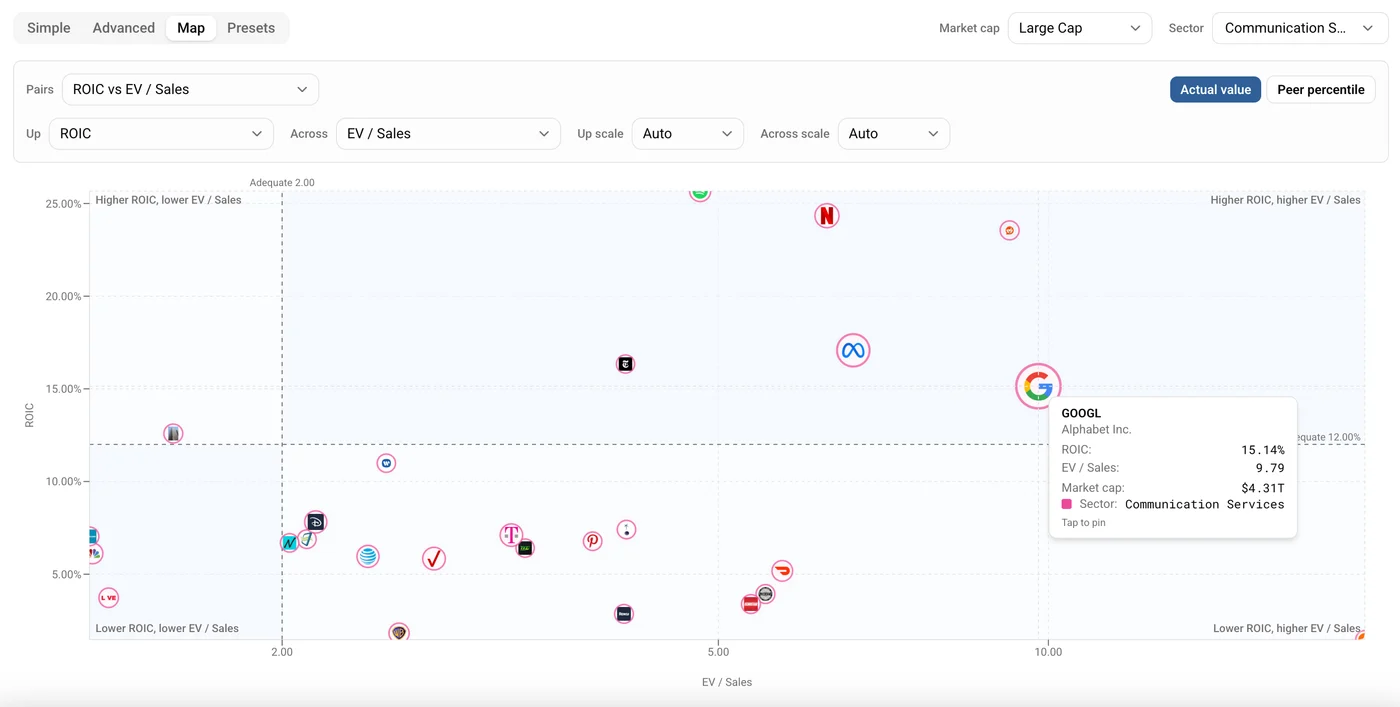This screenshot has width=1400, height=707.
Task: Switch to the Simple tab
Action: [49, 28]
